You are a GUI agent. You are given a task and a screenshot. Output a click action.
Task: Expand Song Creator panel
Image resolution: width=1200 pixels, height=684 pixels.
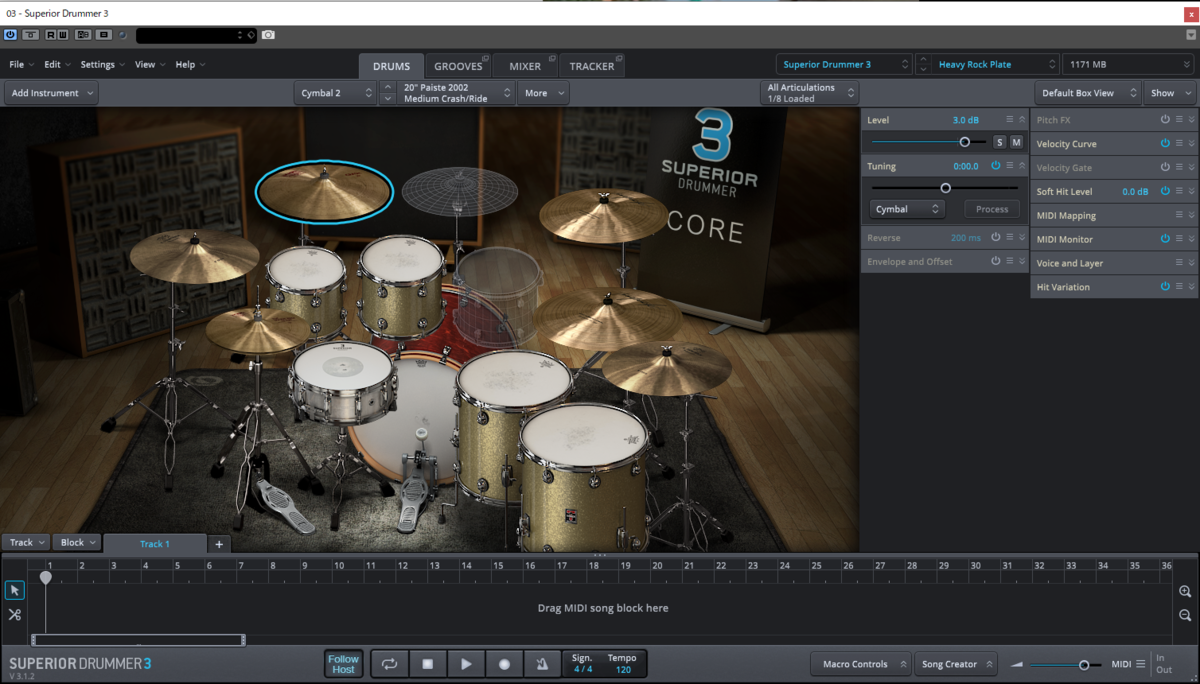coord(956,664)
